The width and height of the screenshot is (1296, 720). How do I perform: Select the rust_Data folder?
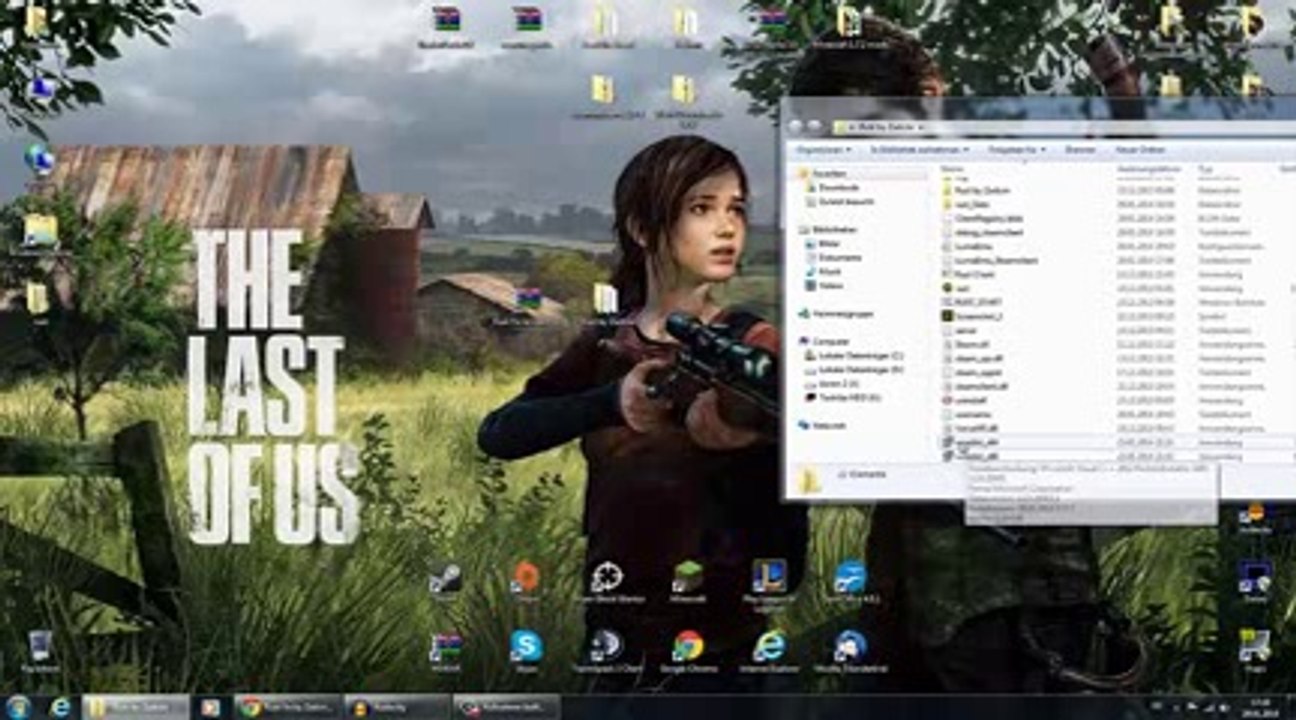coord(966,203)
